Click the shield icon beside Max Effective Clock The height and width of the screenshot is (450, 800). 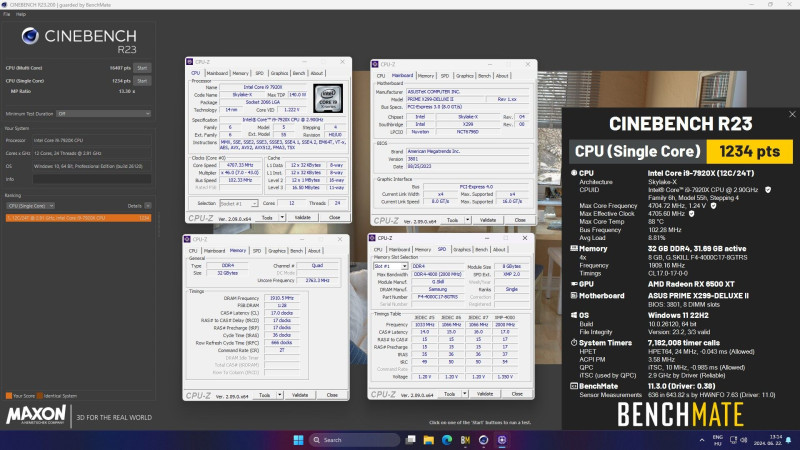692,214
